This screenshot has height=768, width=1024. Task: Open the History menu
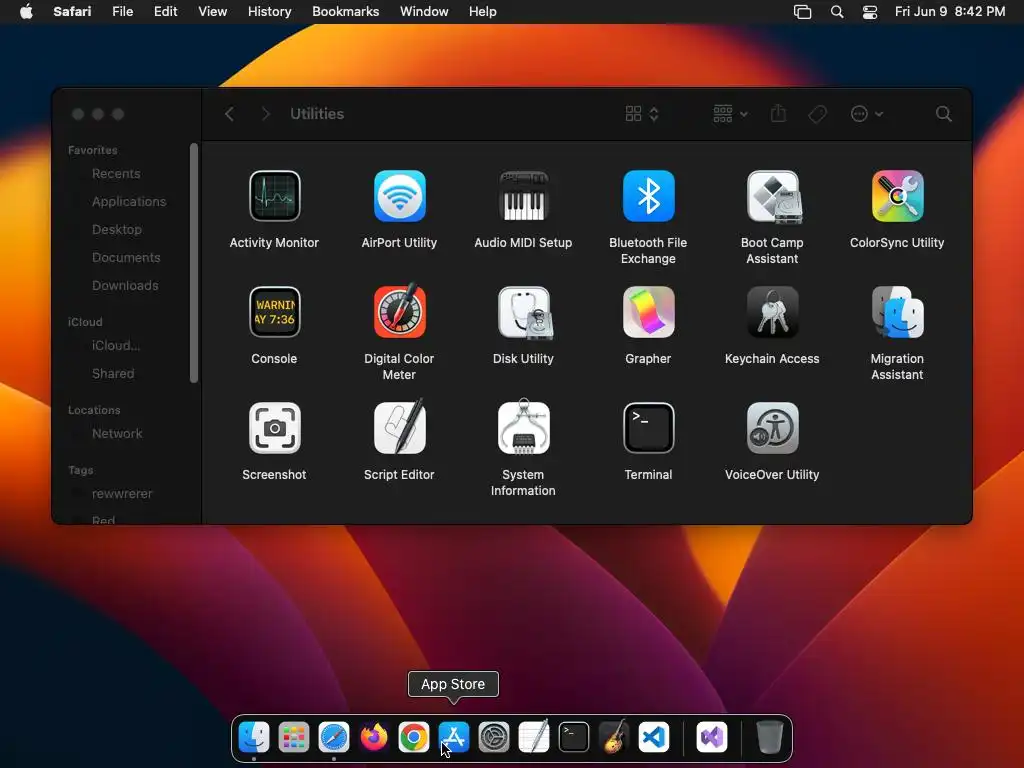[x=269, y=12]
